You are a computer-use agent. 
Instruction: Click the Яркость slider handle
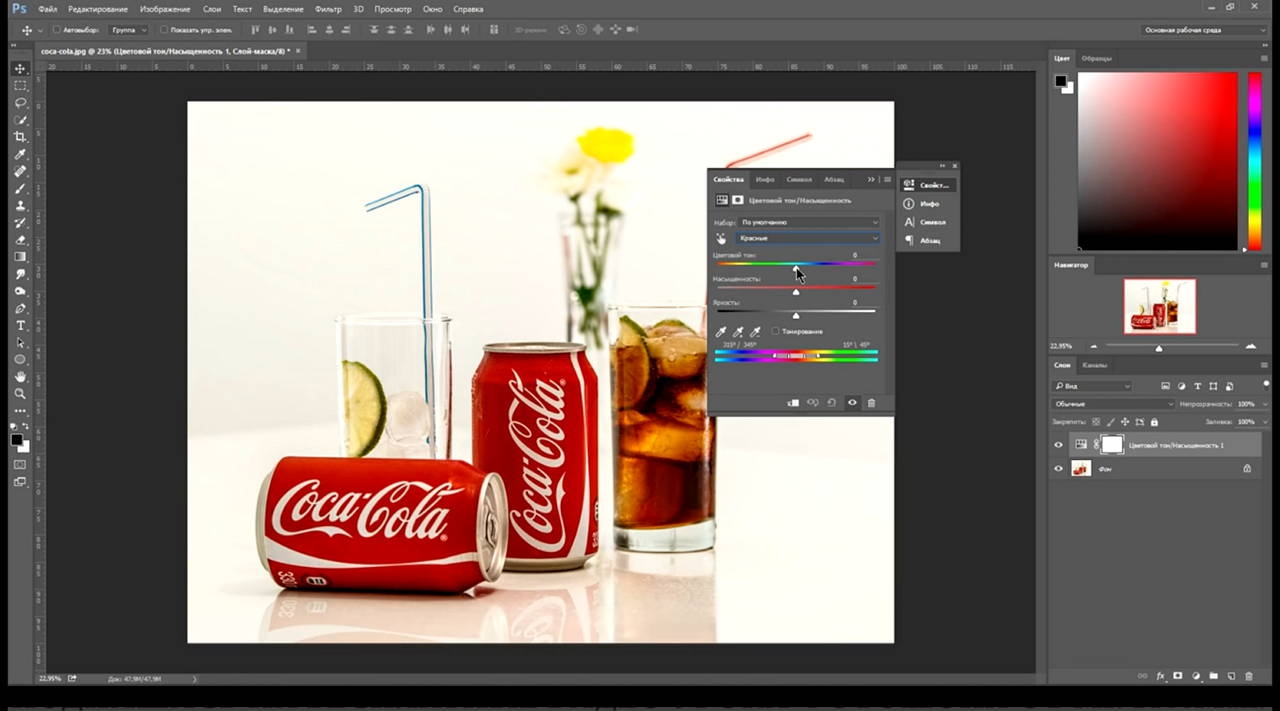(x=796, y=315)
